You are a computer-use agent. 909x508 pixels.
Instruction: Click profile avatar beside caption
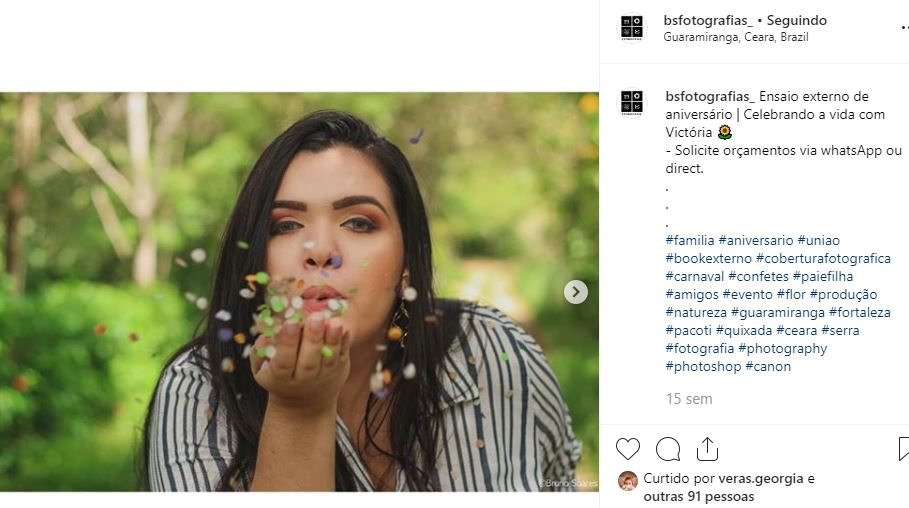point(632,103)
